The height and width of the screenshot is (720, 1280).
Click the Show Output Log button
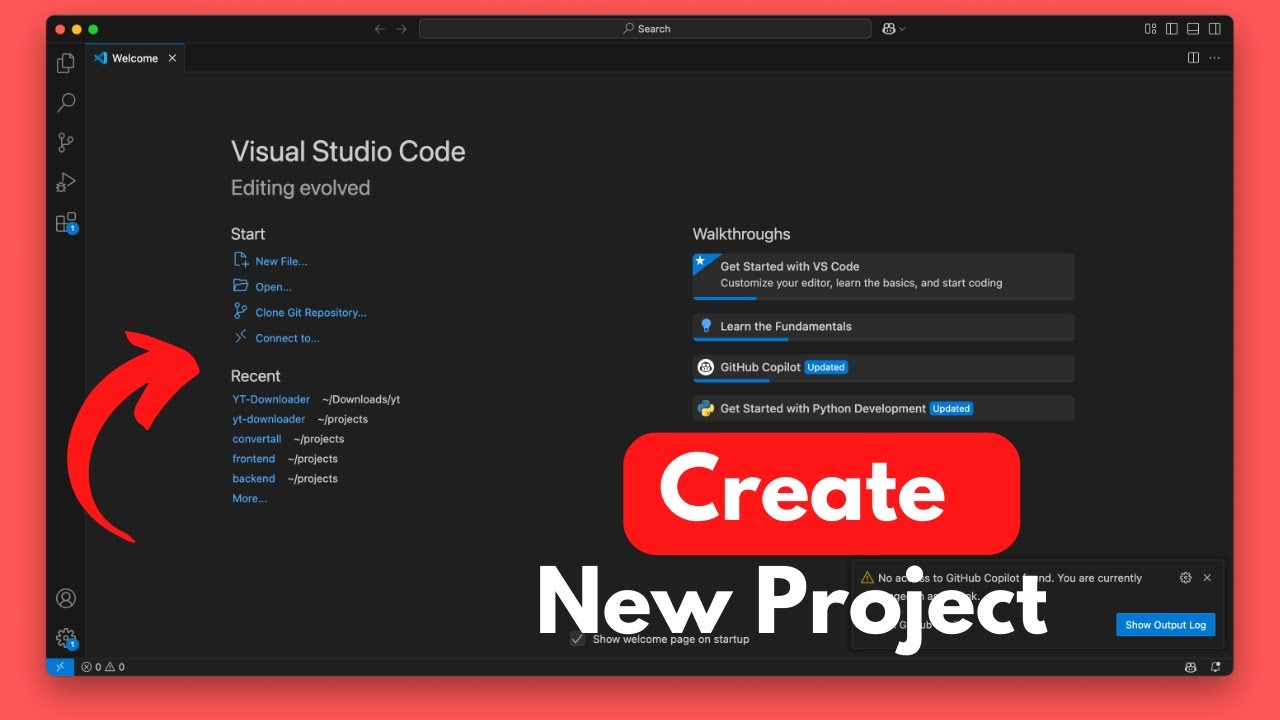(1166, 625)
